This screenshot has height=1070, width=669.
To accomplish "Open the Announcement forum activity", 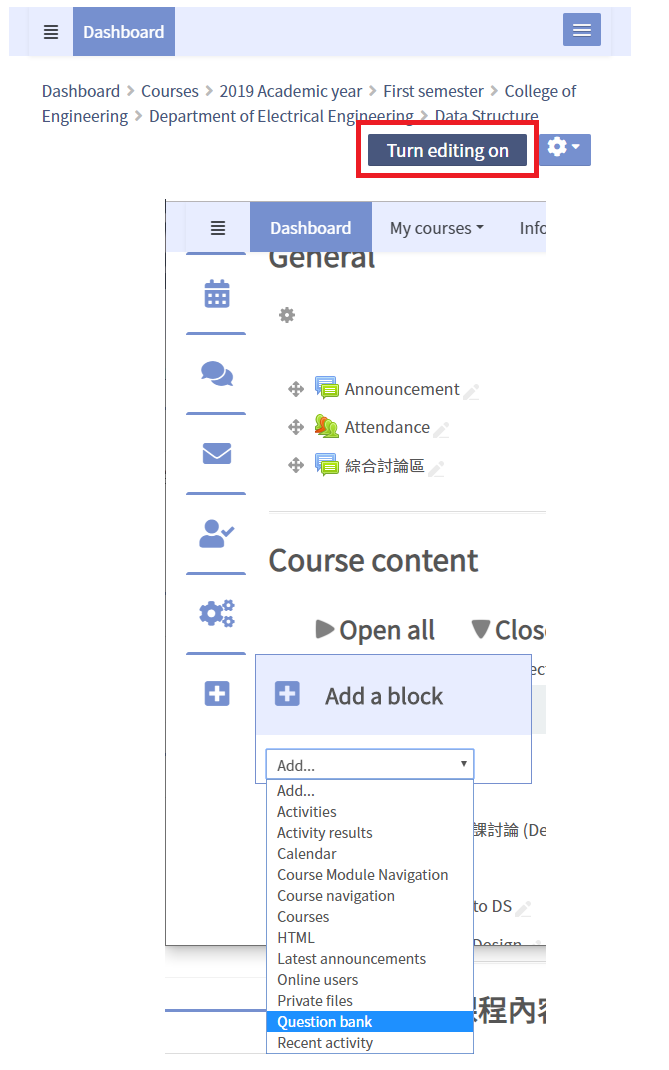I will click(x=401, y=389).
